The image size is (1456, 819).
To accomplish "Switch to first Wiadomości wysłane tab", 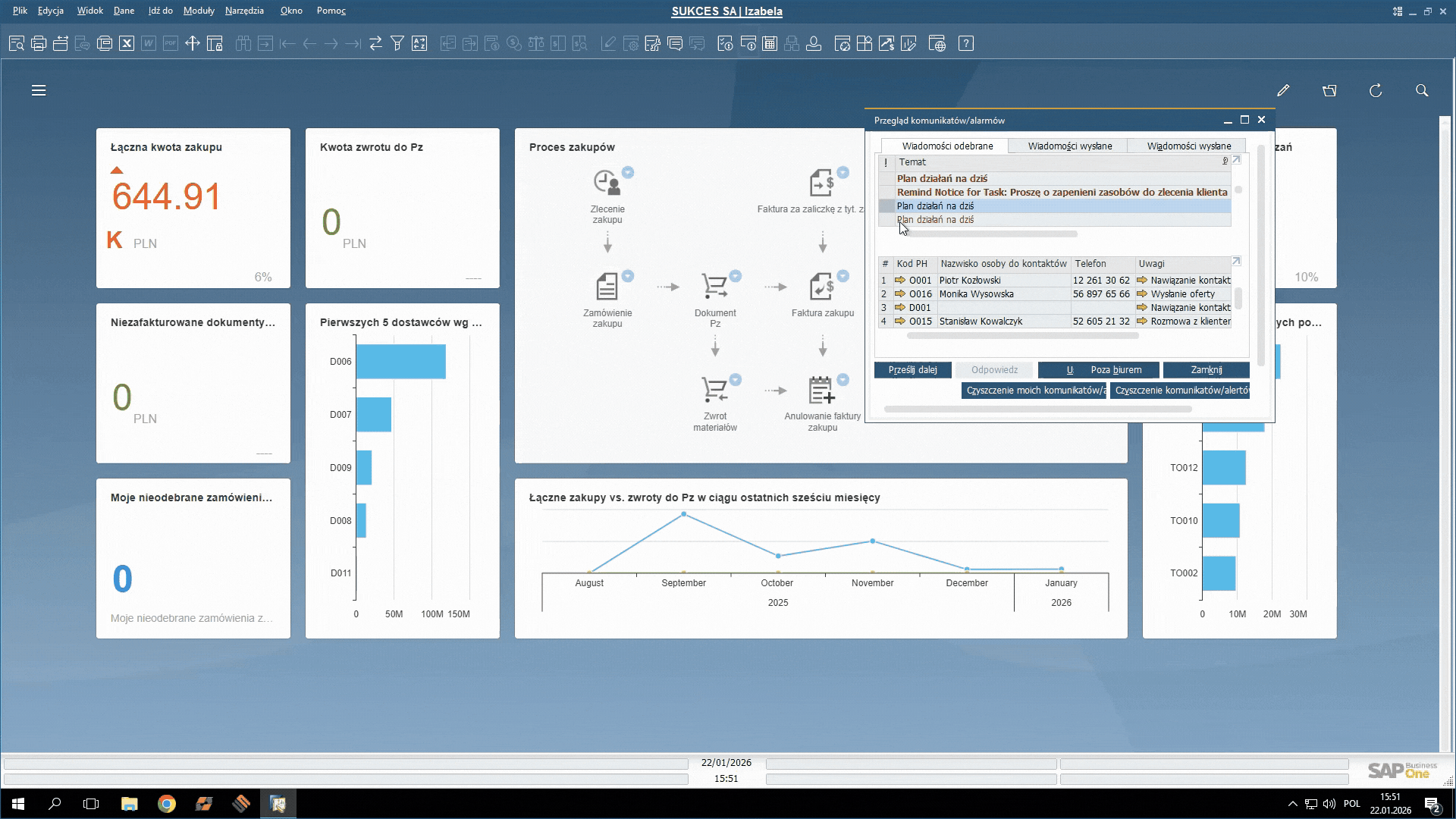I will point(1069,146).
